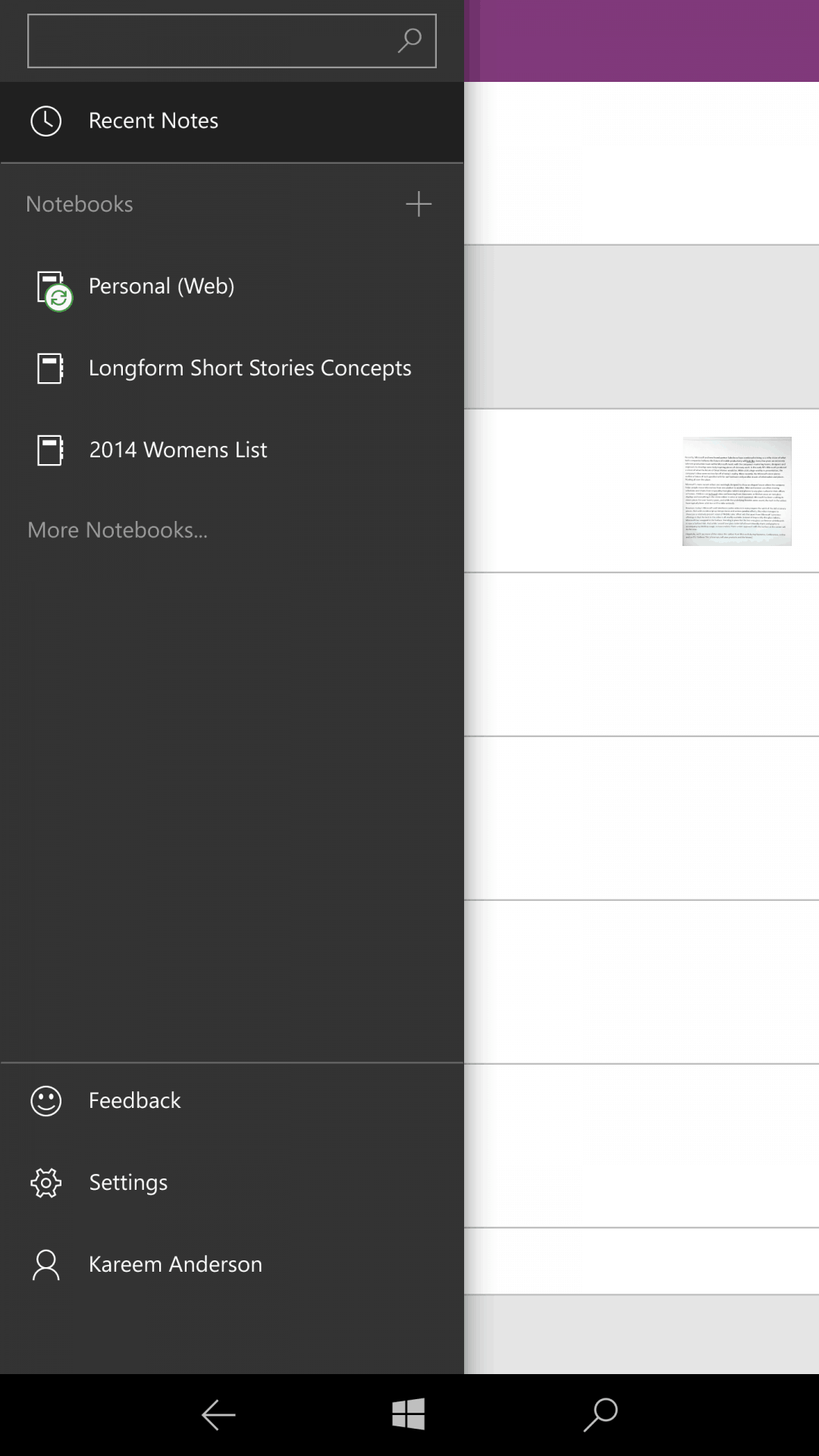
Task: Click the clock icon beside Recent Notes
Action: 45,121
